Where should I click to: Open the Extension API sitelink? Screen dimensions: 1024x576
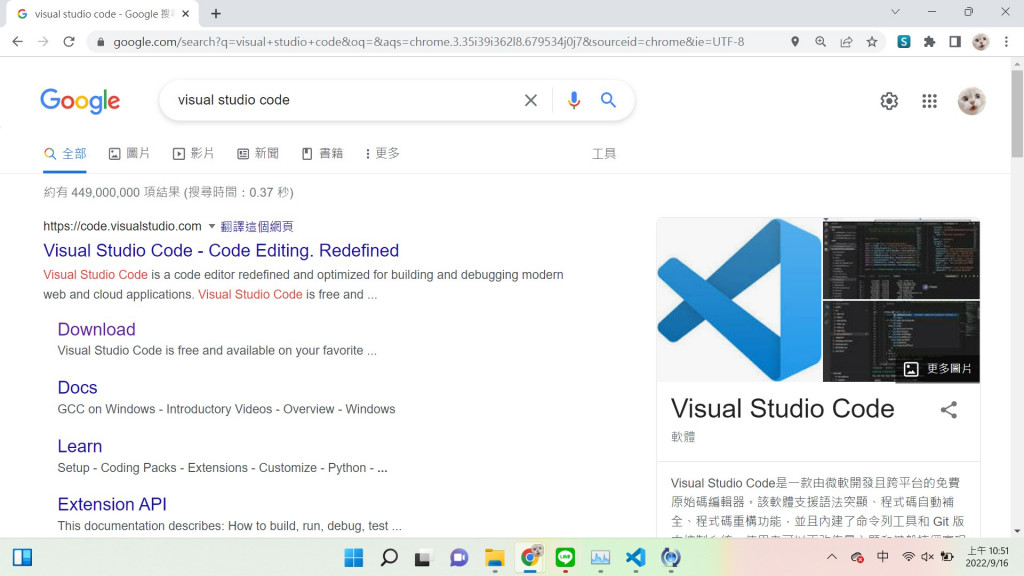112,505
